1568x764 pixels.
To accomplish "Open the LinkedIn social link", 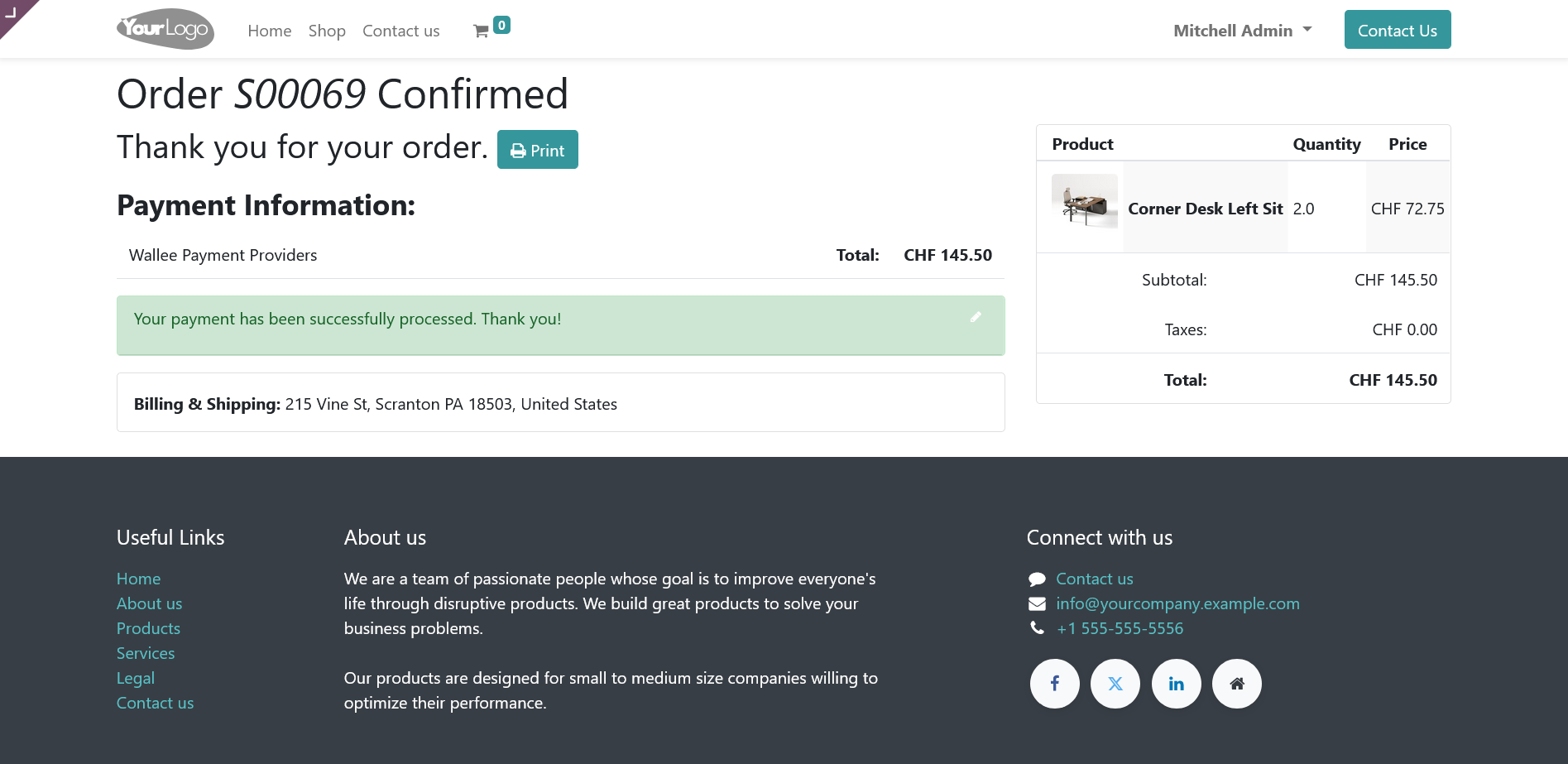I will click(x=1176, y=684).
